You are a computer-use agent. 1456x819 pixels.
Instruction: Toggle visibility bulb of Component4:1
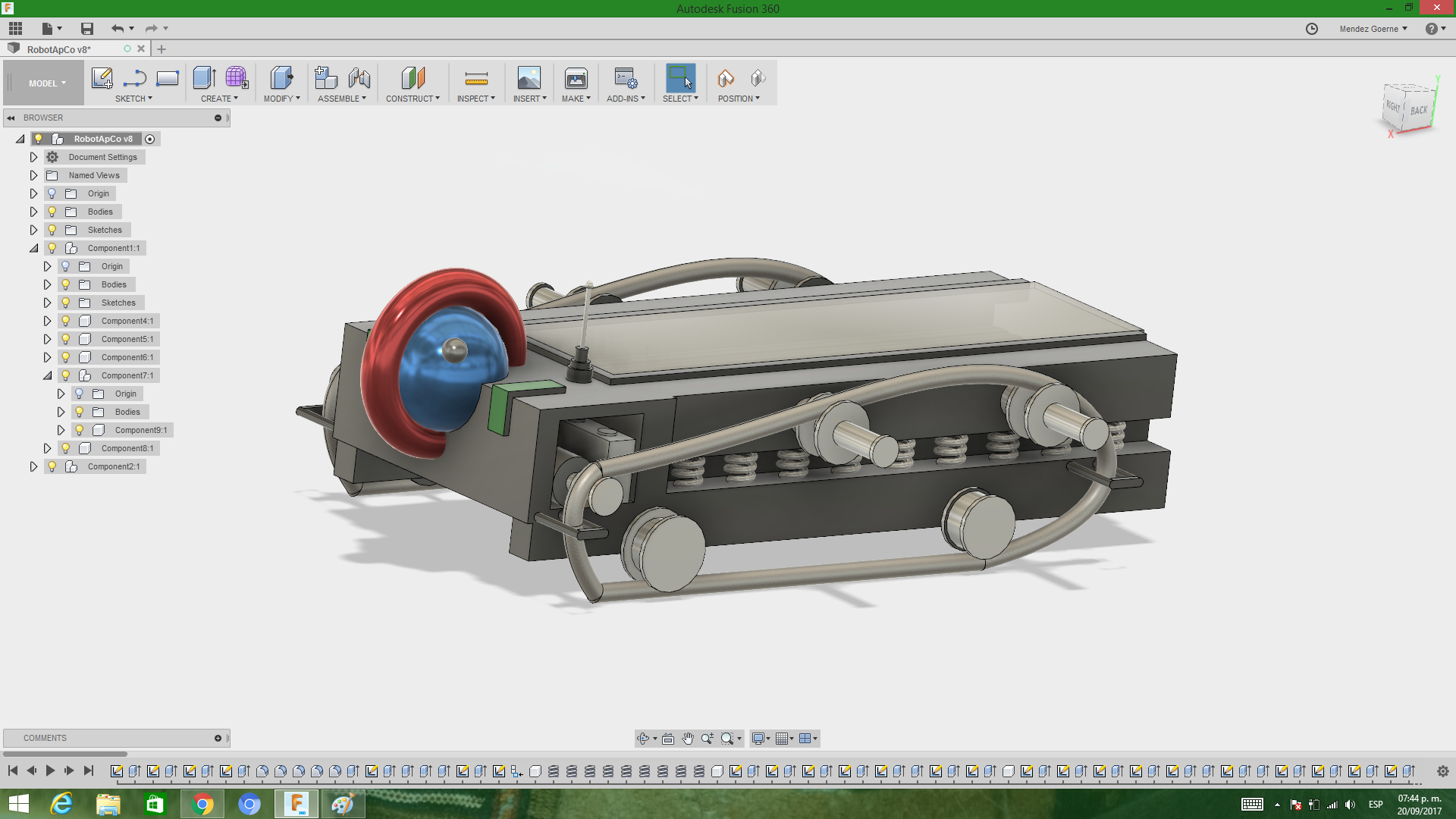pyautogui.click(x=66, y=321)
